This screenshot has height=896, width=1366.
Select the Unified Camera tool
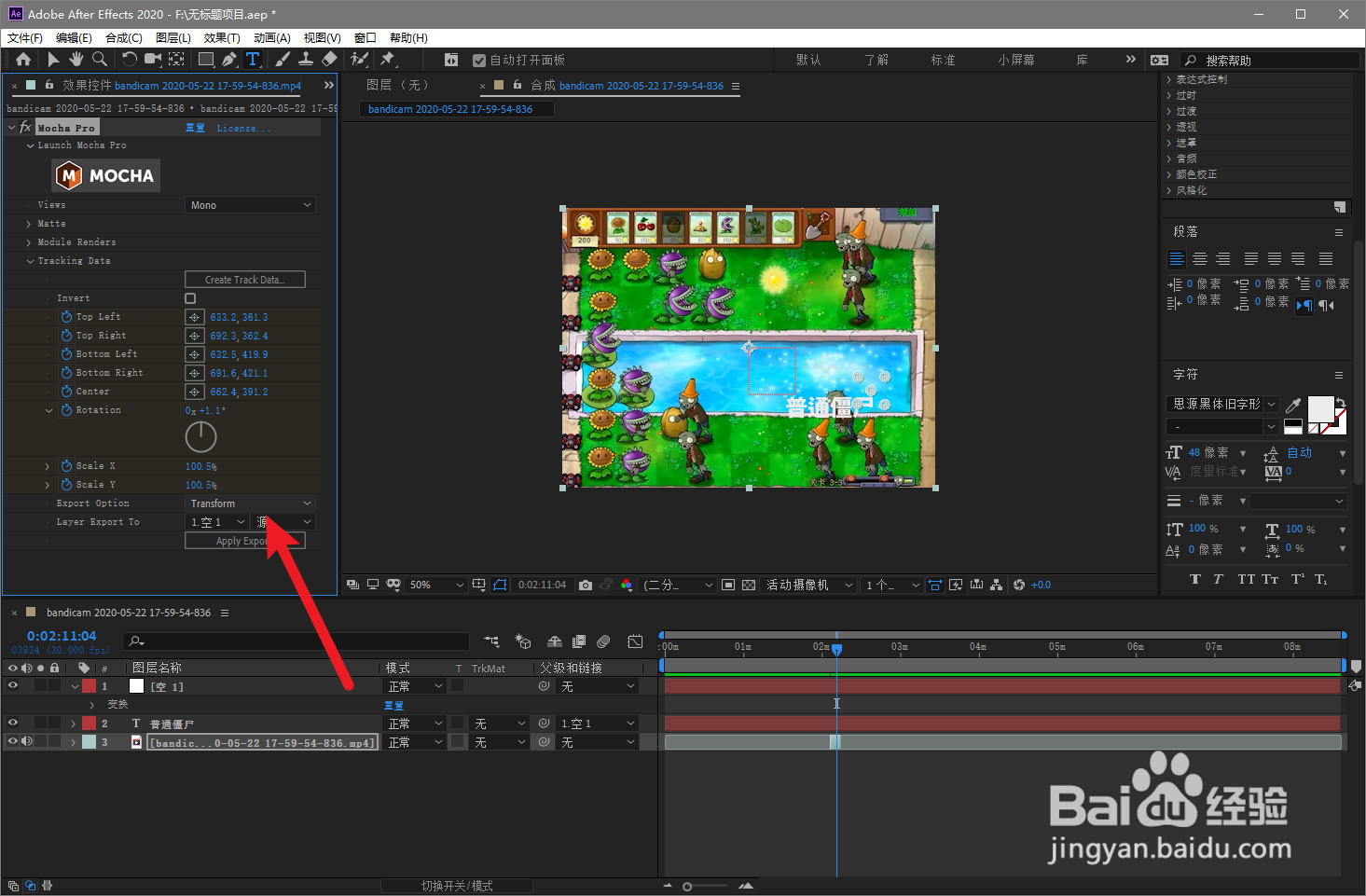153,59
